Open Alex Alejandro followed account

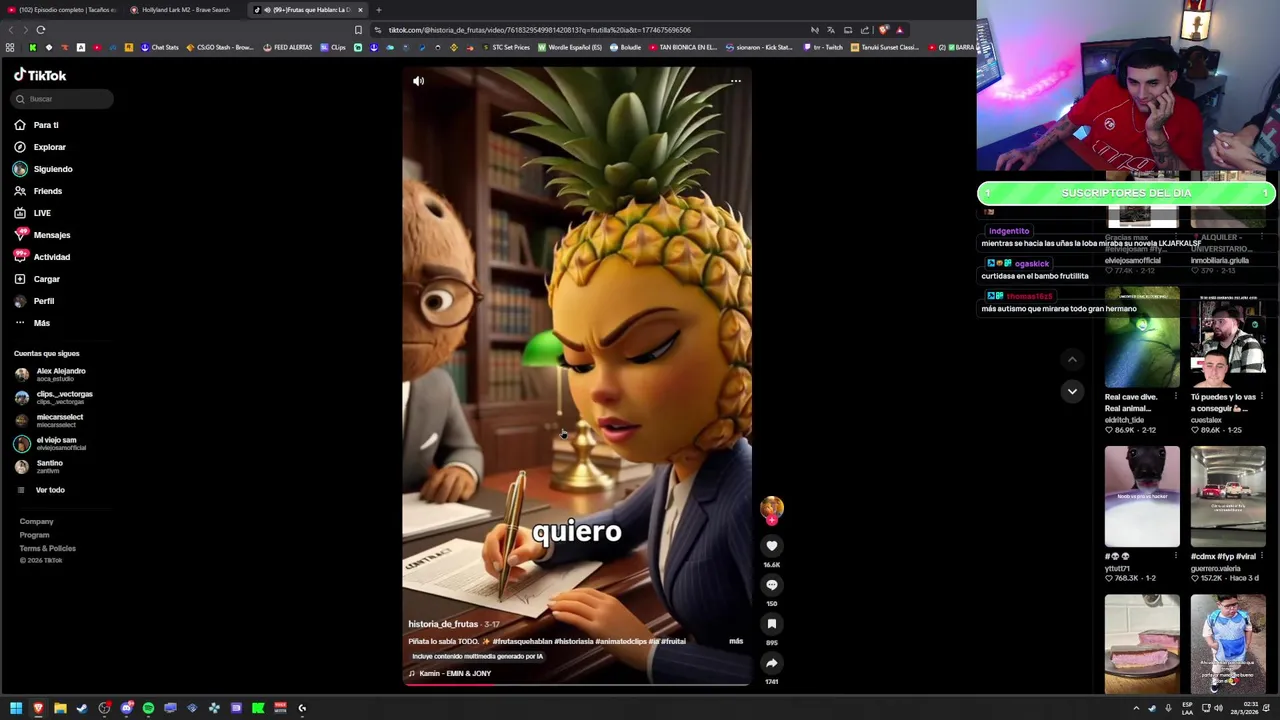(60, 374)
